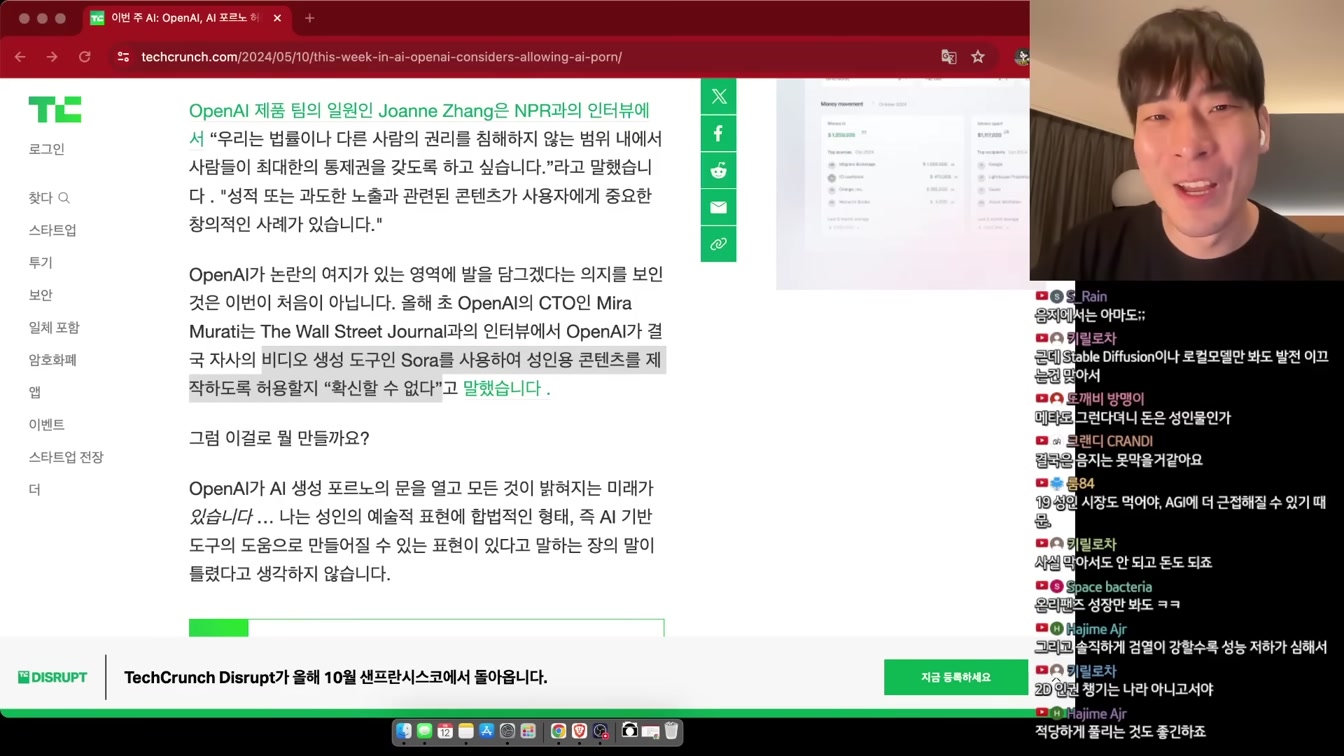
Task: Click the 지금 등록하세요 register button
Action: click(956, 677)
